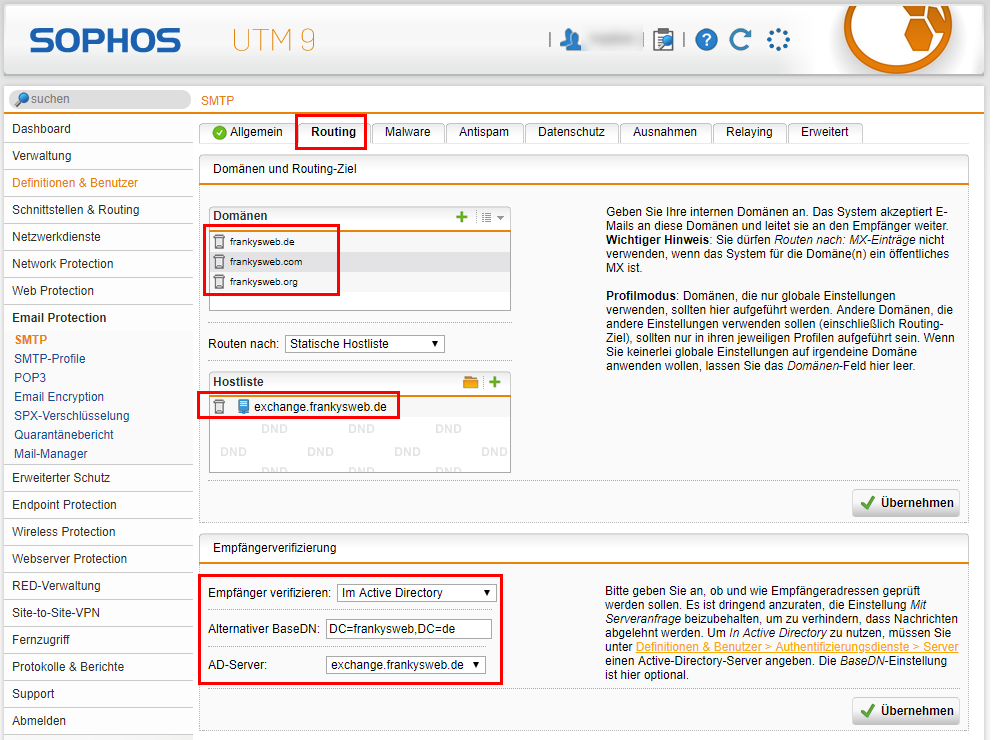Add new host with Hostliste plus icon

(x=494, y=382)
